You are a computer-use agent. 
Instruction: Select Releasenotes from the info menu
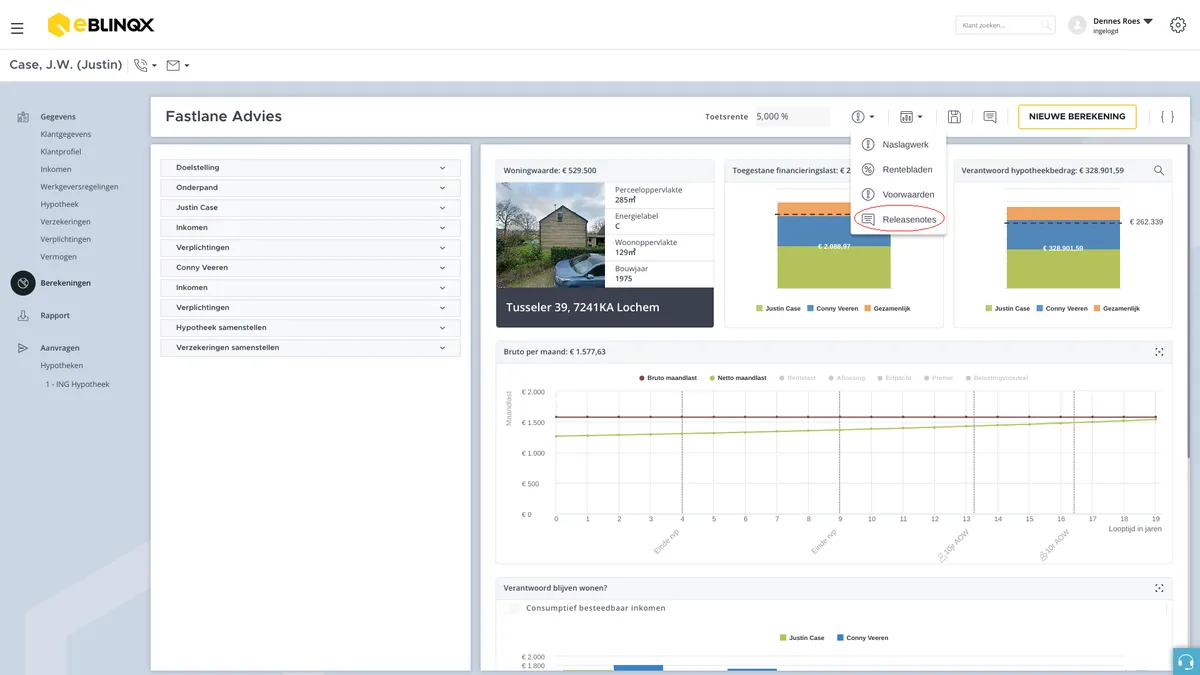click(898, 219)
